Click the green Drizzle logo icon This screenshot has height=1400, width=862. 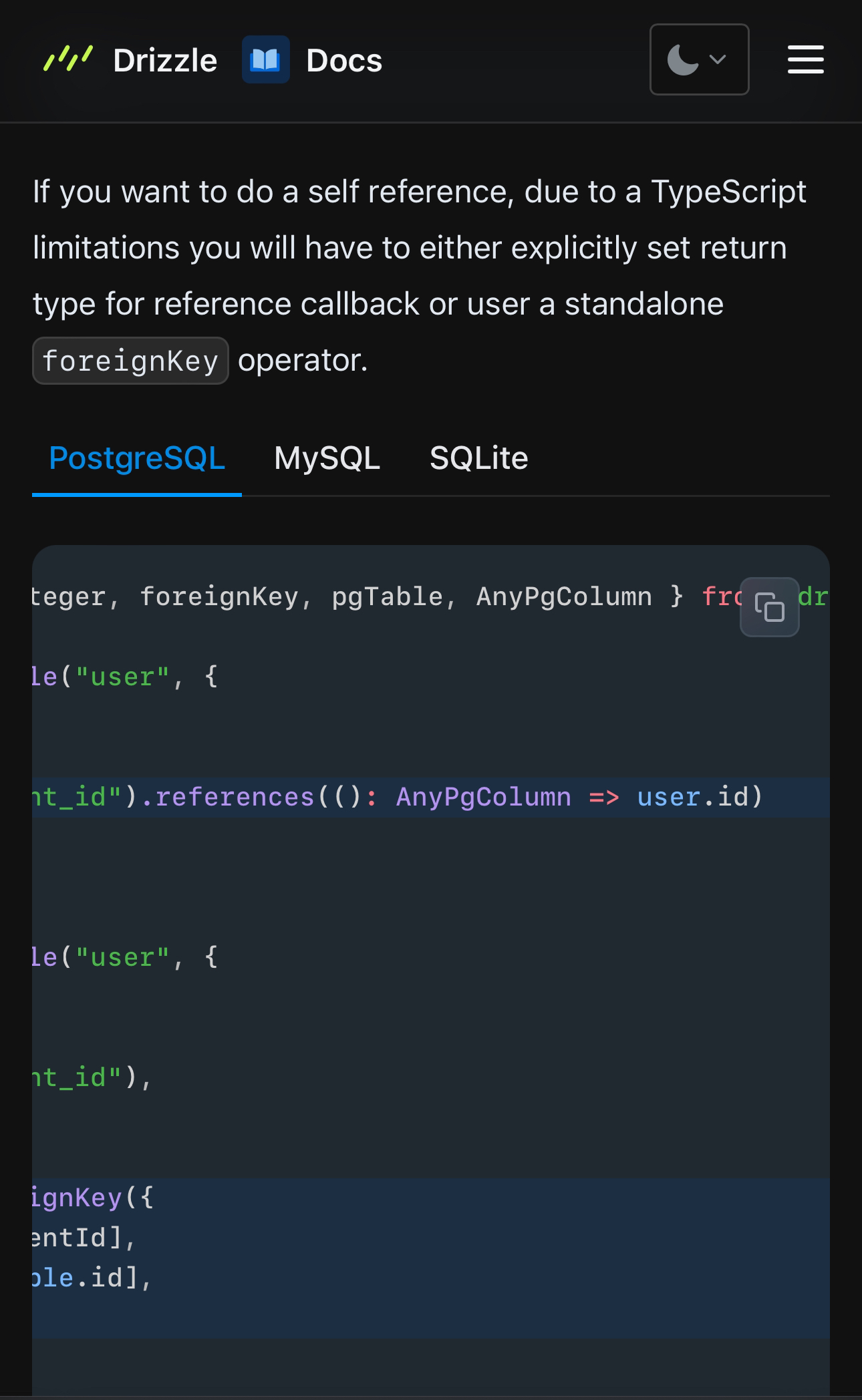coord(68,59)
